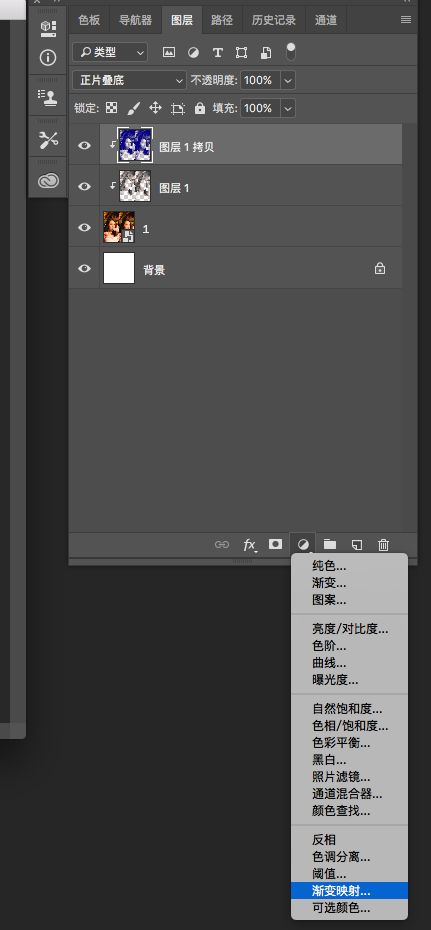Open the Creative Cloud Libraries icon

pos(47,181)
